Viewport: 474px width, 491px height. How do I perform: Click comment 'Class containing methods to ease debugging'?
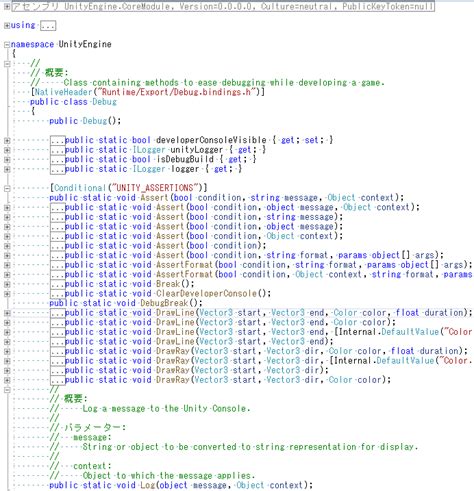coord(224,83)
